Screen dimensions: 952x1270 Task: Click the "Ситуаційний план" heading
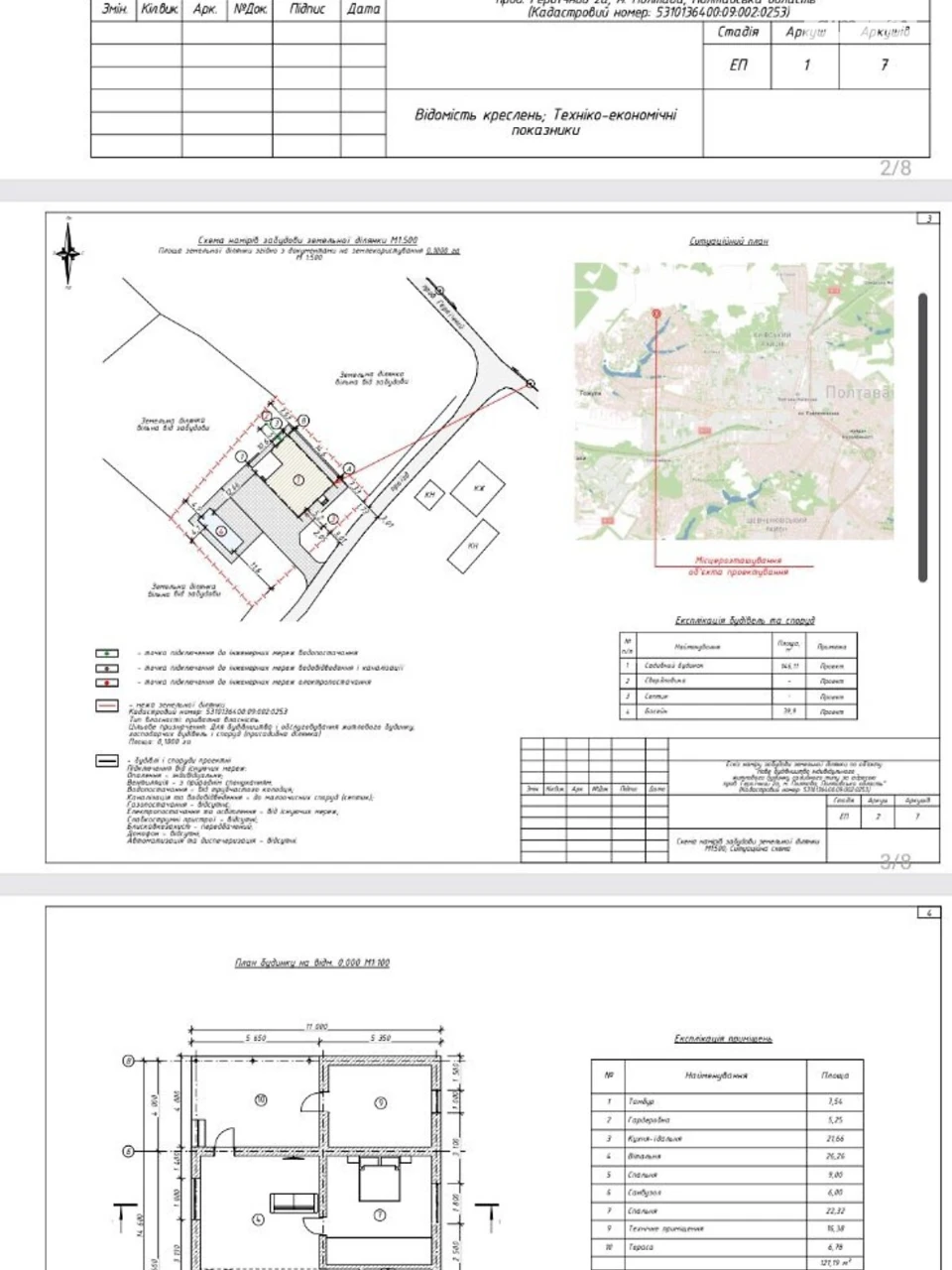(x=729, y=241)
